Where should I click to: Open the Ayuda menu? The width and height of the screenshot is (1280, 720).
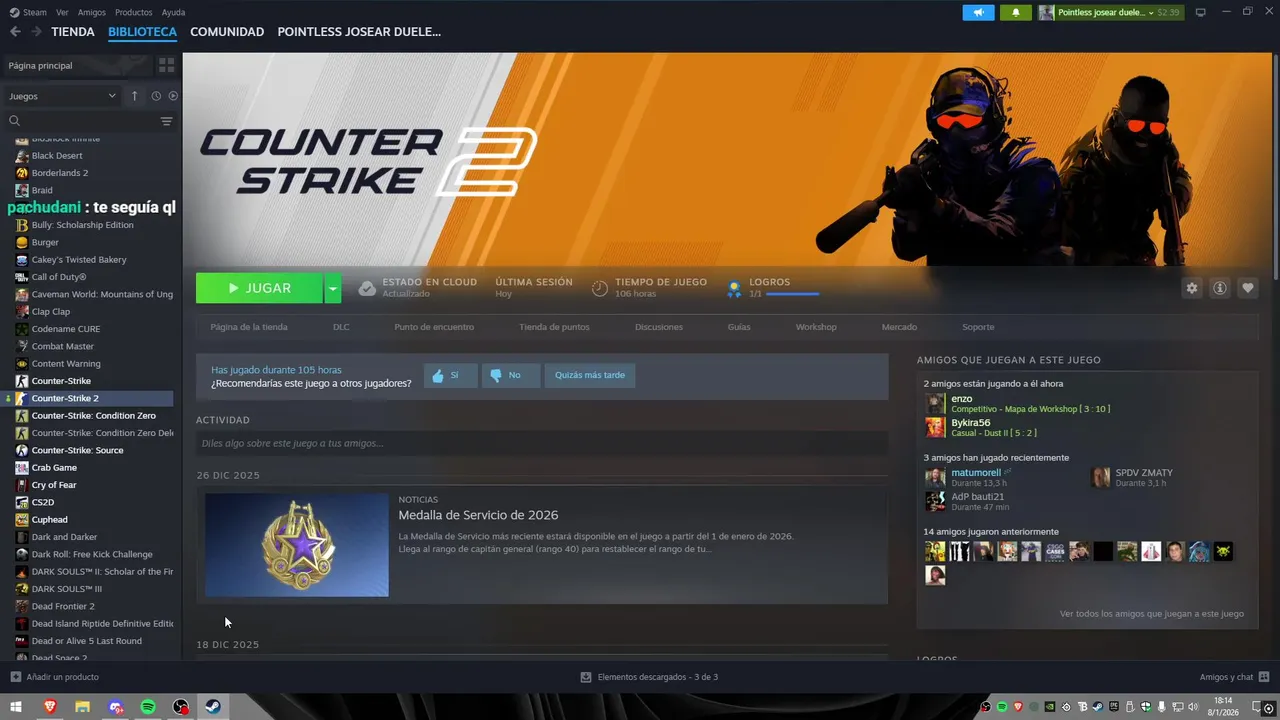[x=173, y=12]
